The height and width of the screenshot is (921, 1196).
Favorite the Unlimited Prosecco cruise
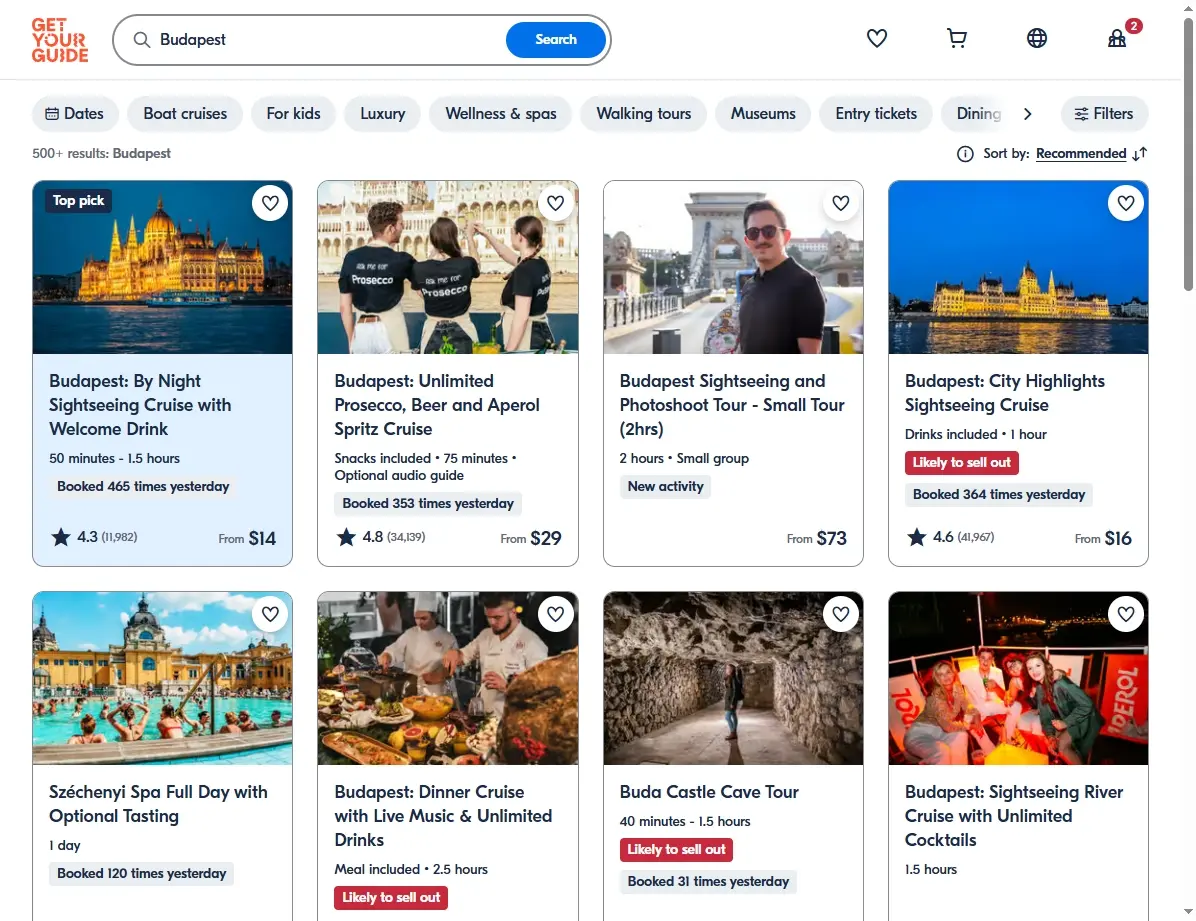[555, 203]
